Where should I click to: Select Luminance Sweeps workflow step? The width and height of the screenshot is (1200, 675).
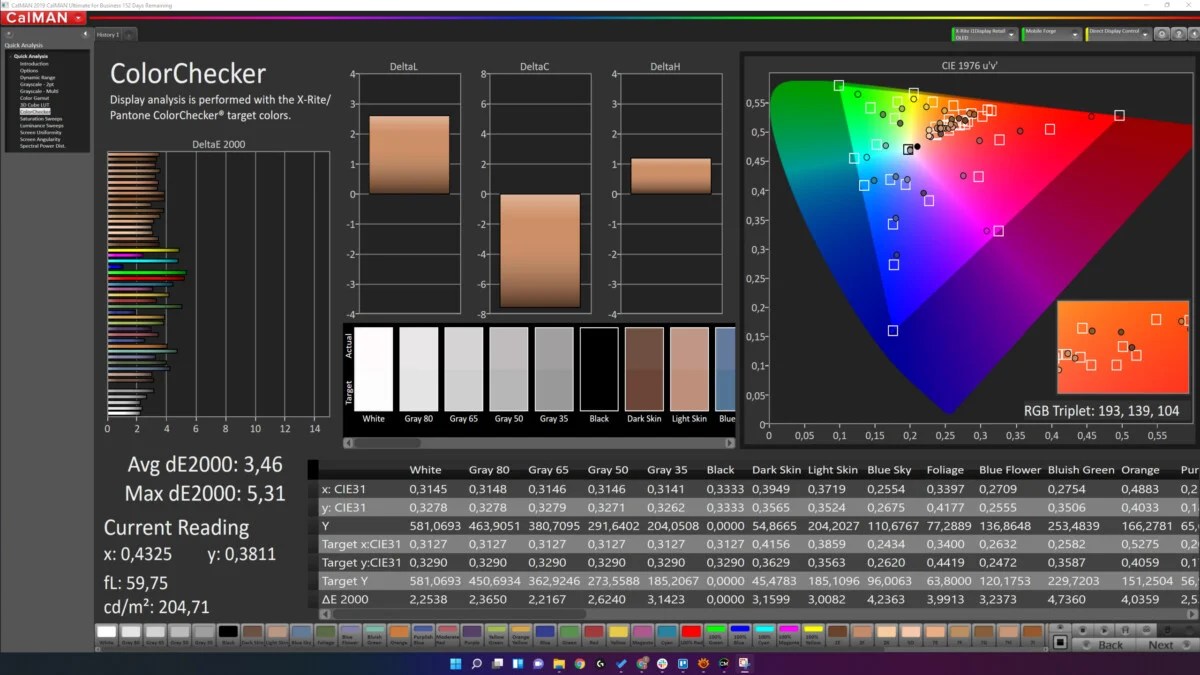(41, 126)
